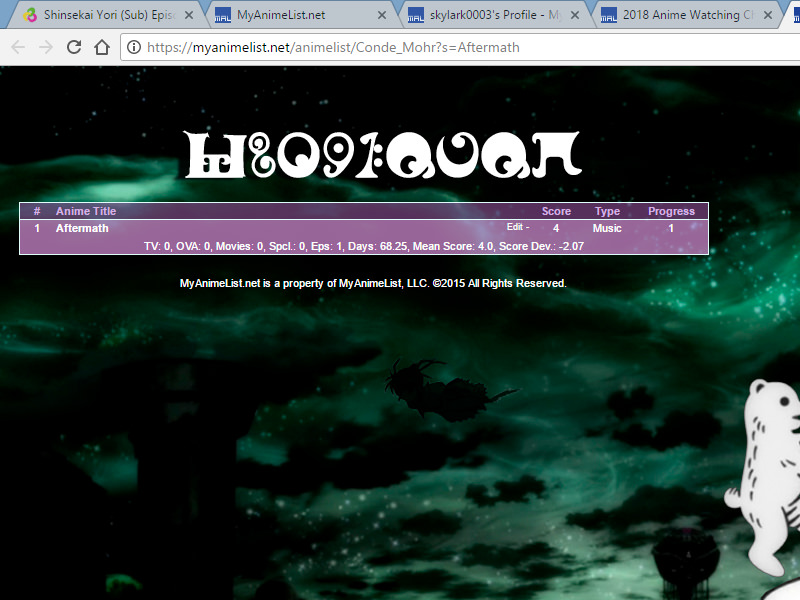Sort the list by Type column
The image size is (800, 600).
pos(607,211)
